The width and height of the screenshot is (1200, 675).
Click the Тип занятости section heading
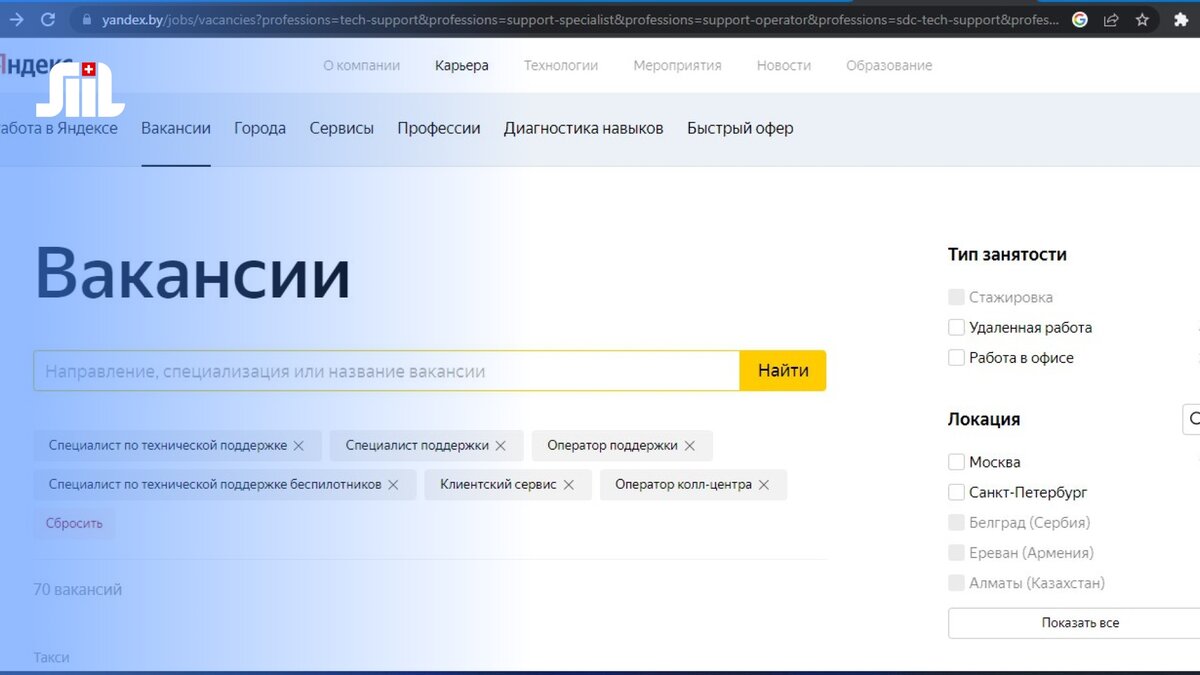tap(1007, 254)
